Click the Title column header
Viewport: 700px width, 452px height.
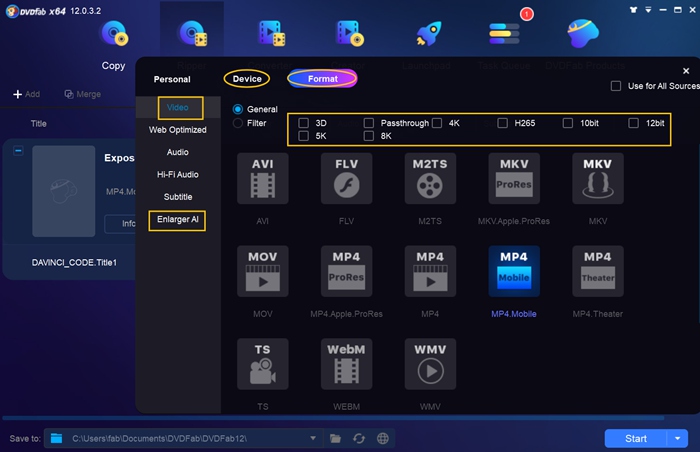pos(38,124)
